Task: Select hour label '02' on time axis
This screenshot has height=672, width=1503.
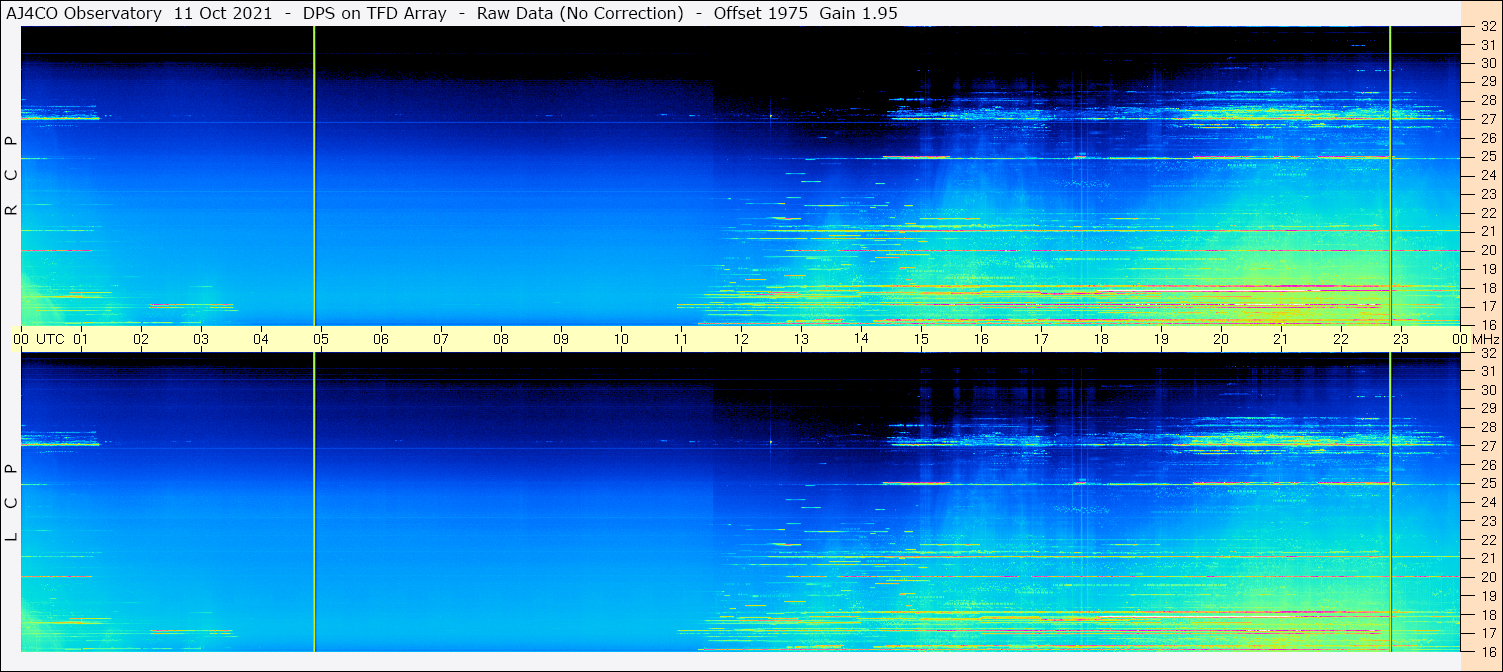Action: 141,339
